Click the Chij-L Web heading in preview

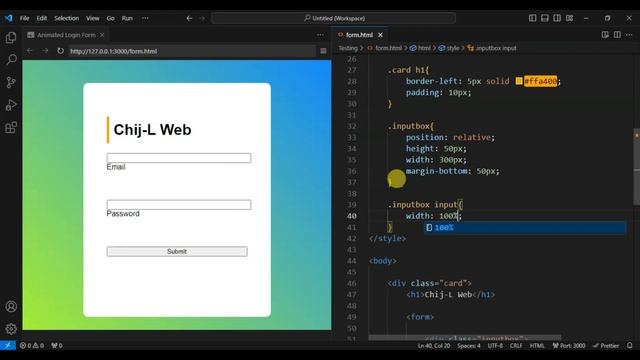point(152,130)
